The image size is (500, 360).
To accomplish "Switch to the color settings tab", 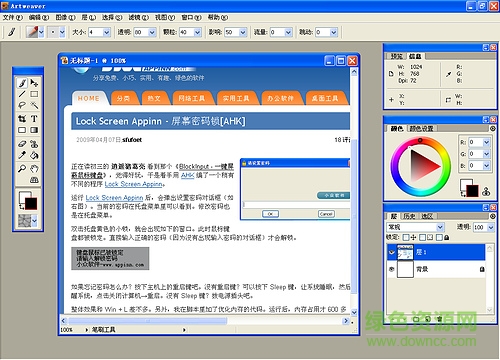I will click(x=421, y=129).
